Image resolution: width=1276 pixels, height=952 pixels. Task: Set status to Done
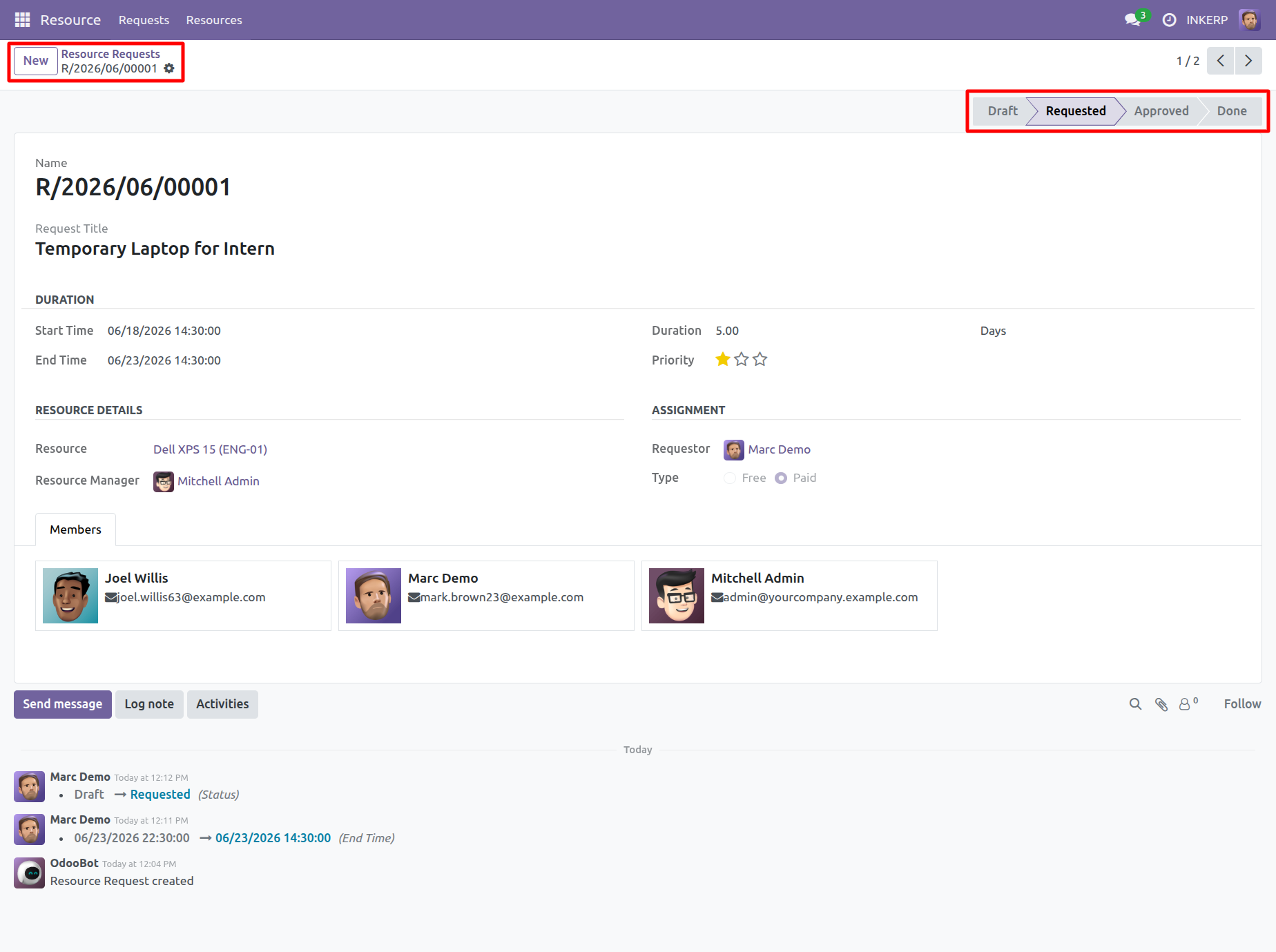(1231, 111)
